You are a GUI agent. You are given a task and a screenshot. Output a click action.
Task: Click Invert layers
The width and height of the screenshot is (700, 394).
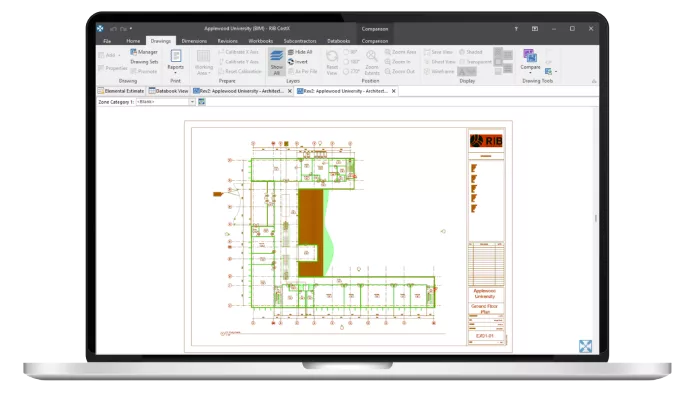coord(298,62)
